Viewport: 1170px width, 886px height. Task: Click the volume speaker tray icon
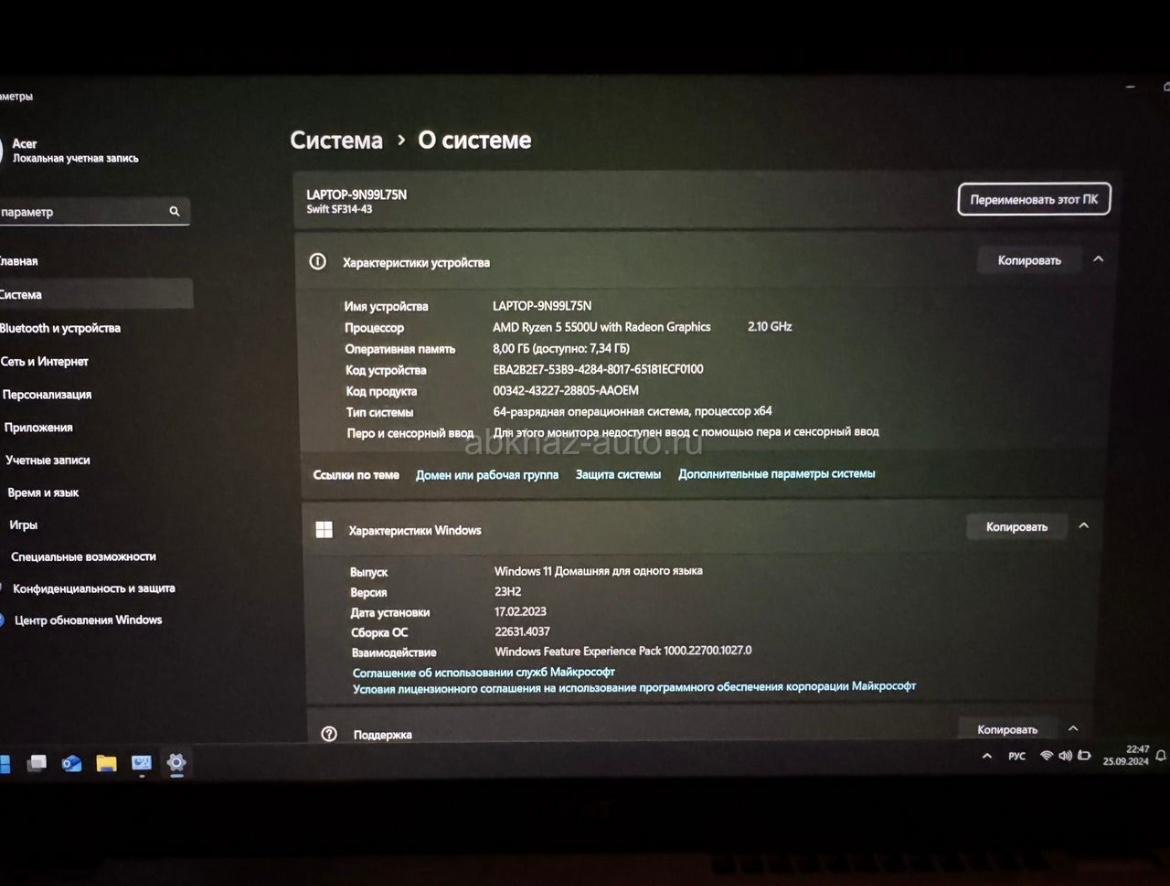1066,756
